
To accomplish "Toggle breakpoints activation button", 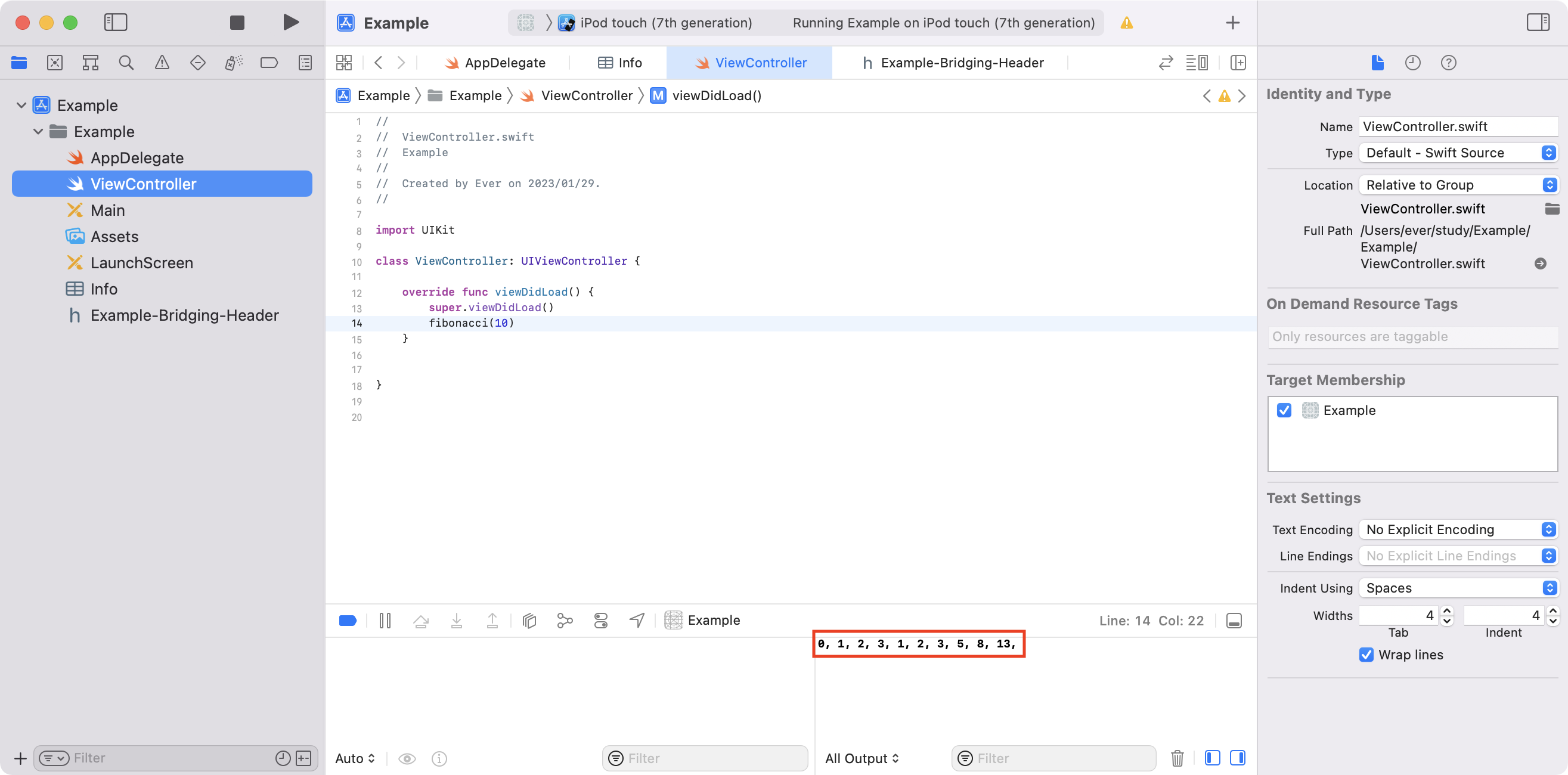I will tap(348, 621).
